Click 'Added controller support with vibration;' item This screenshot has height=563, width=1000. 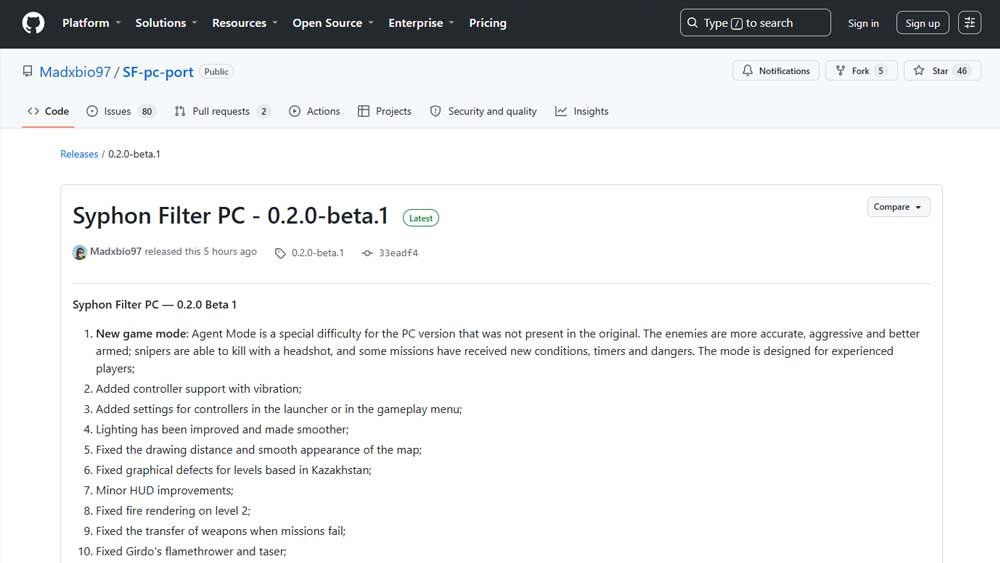(x=198, y=389)
